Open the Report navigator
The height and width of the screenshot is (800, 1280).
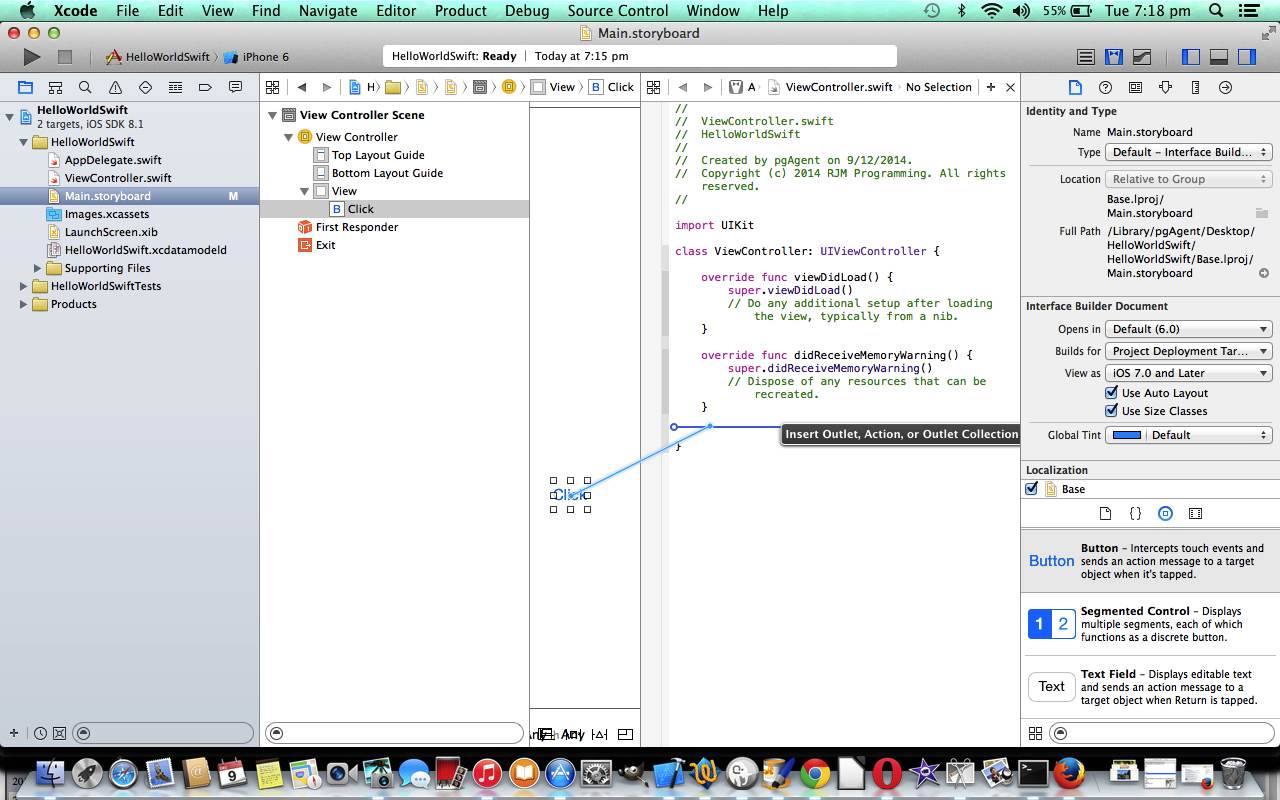click(235, 87)
